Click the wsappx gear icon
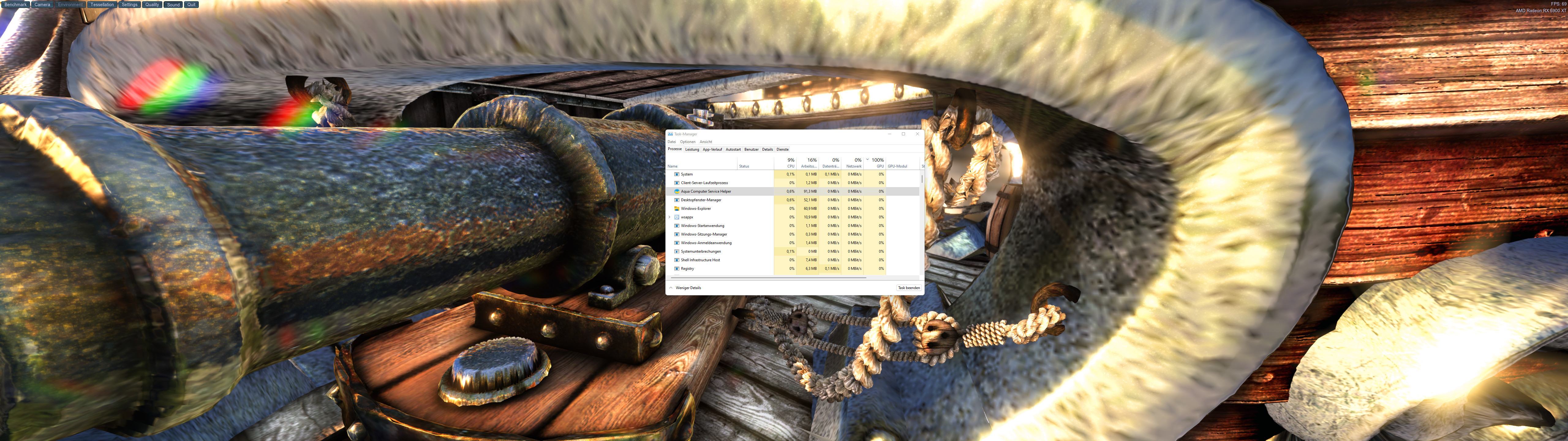Screen dimensions: 1568x441 click(x=676, y=217)
